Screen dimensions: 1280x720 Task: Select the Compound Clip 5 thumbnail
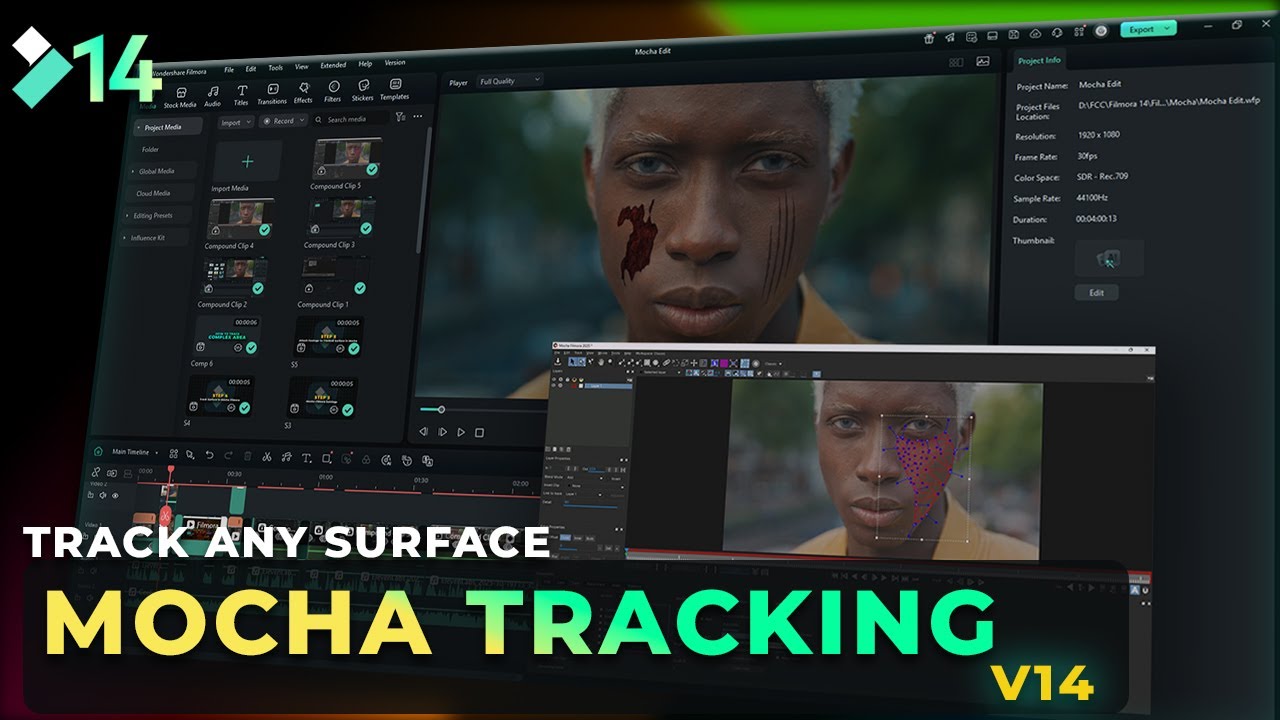(x=347, y=158)
